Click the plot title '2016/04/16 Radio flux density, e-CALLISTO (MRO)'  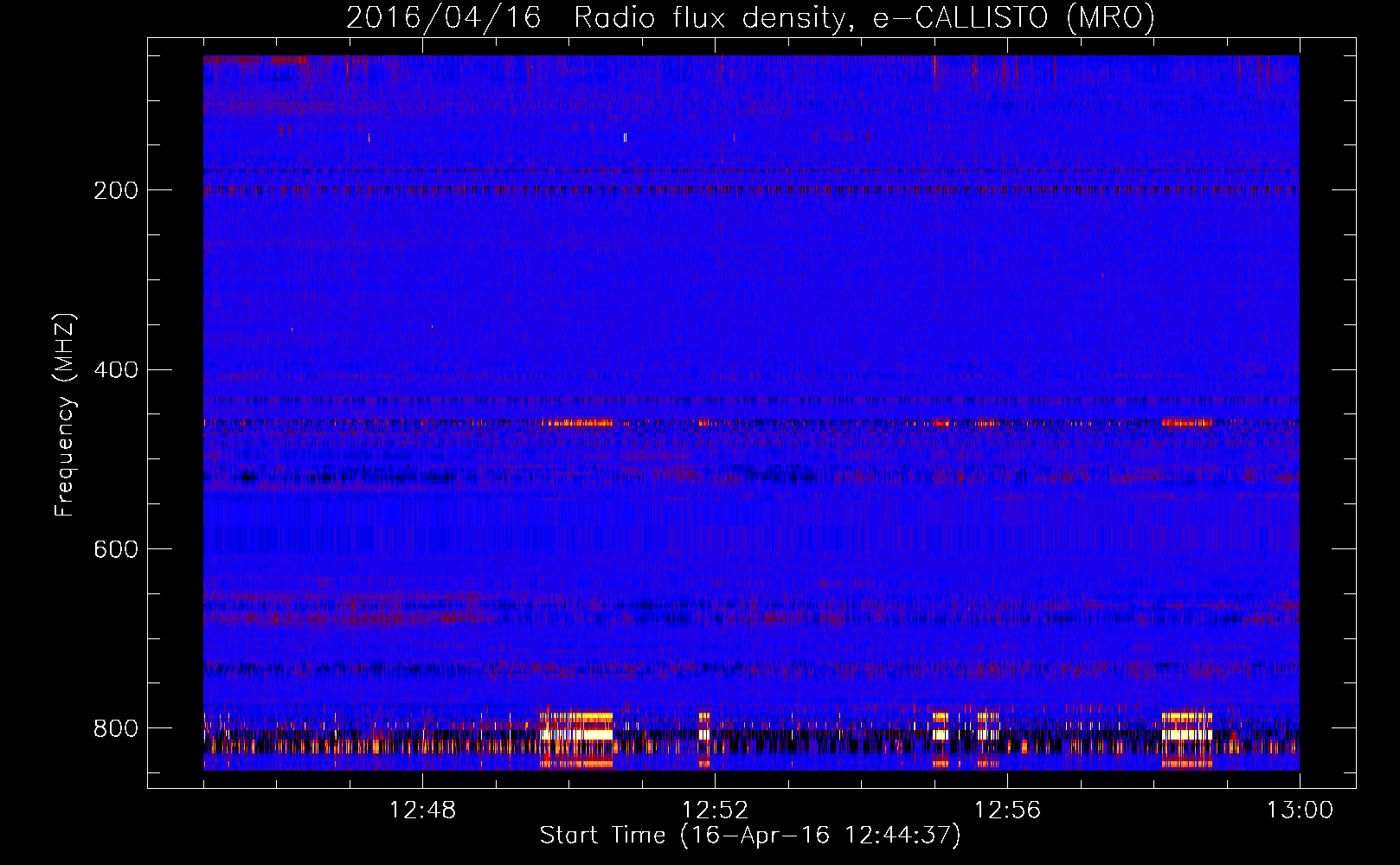(x=750, y=17)
